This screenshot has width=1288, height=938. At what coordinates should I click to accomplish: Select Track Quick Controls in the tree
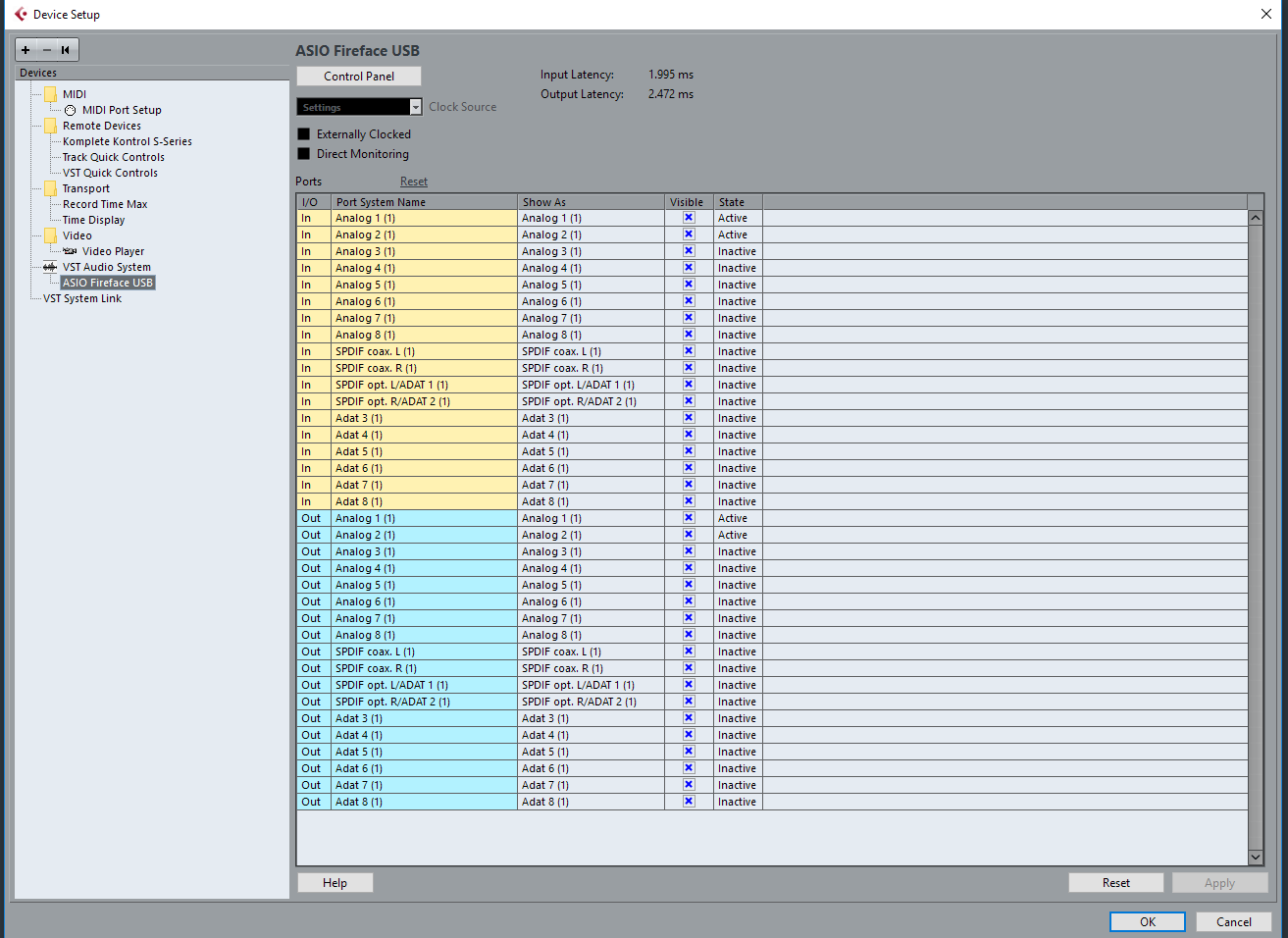pyautogui.click(x=114, y=157)
